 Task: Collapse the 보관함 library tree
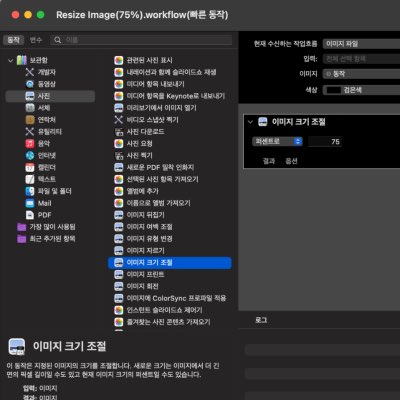point(10,60)
